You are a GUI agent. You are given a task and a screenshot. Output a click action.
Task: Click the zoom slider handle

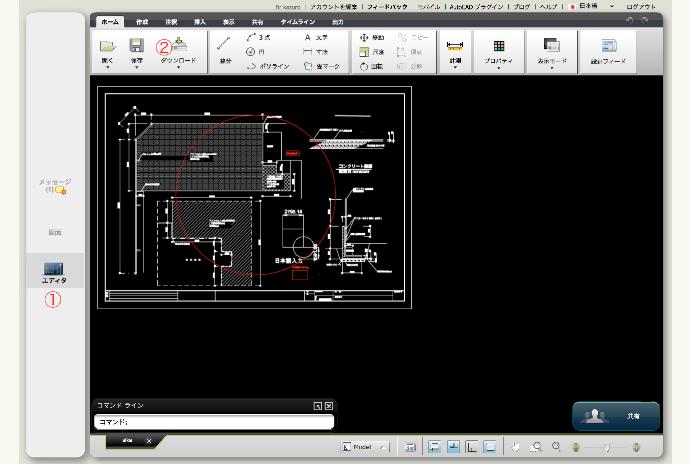click(x=607, y=447)
